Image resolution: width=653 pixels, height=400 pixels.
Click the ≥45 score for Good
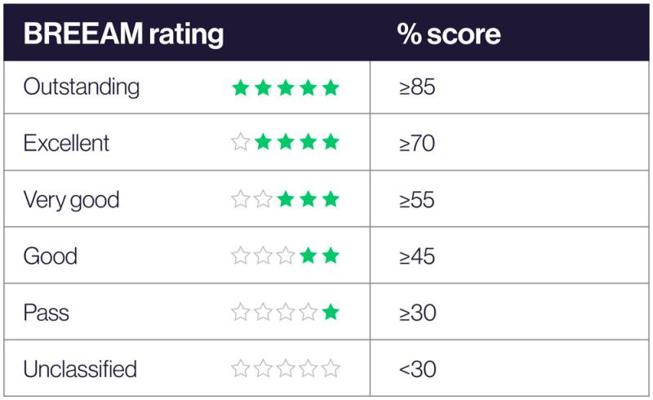(x=416, y=256)
